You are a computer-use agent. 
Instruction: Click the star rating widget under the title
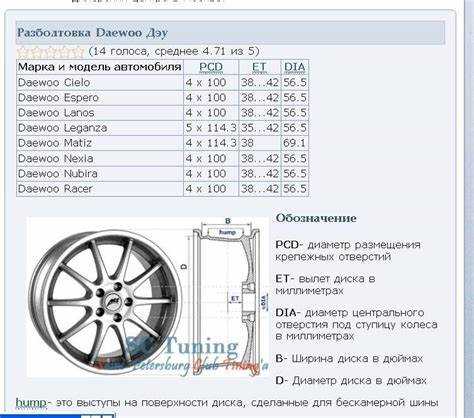50,51
